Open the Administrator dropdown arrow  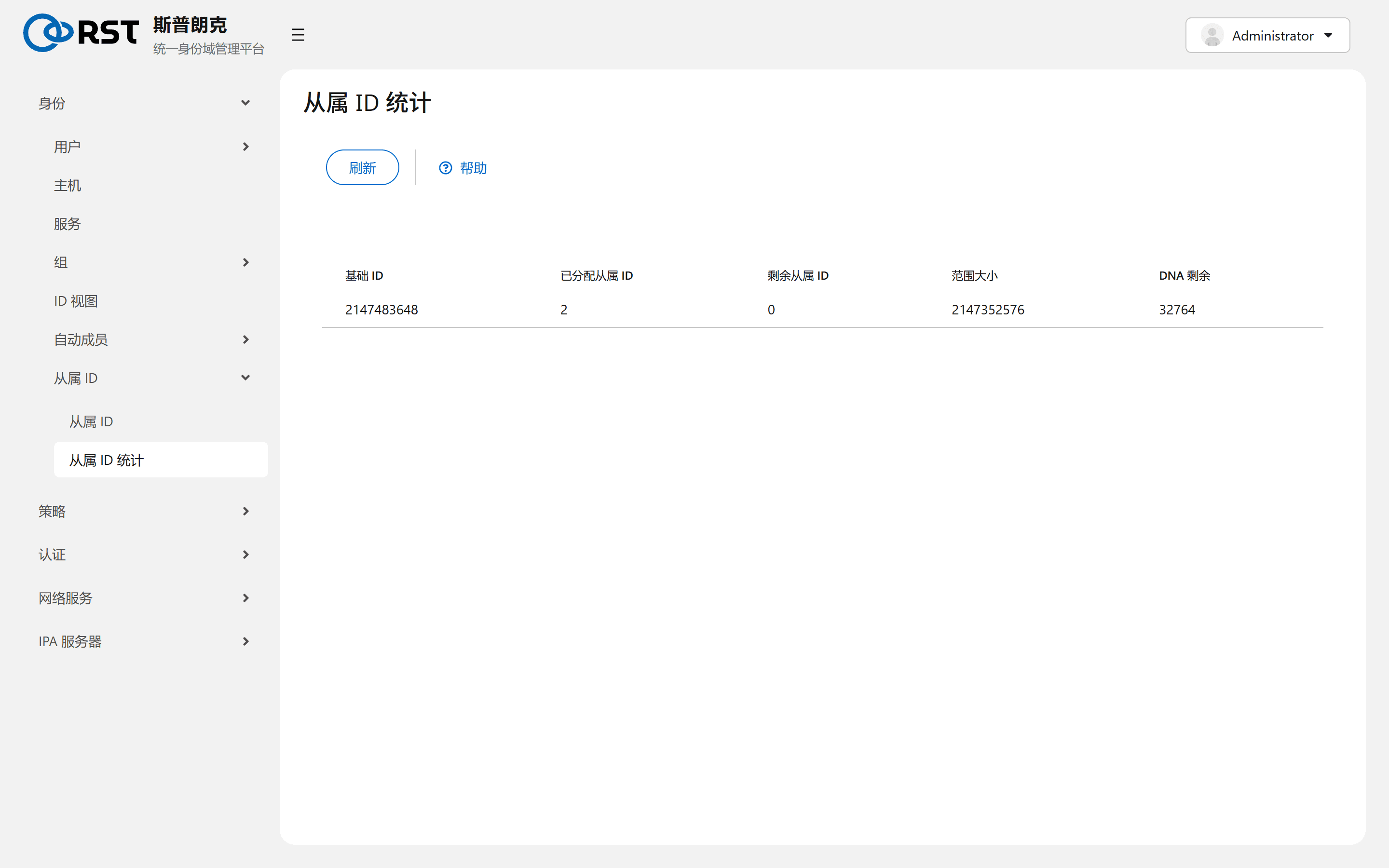[1328, 36]
